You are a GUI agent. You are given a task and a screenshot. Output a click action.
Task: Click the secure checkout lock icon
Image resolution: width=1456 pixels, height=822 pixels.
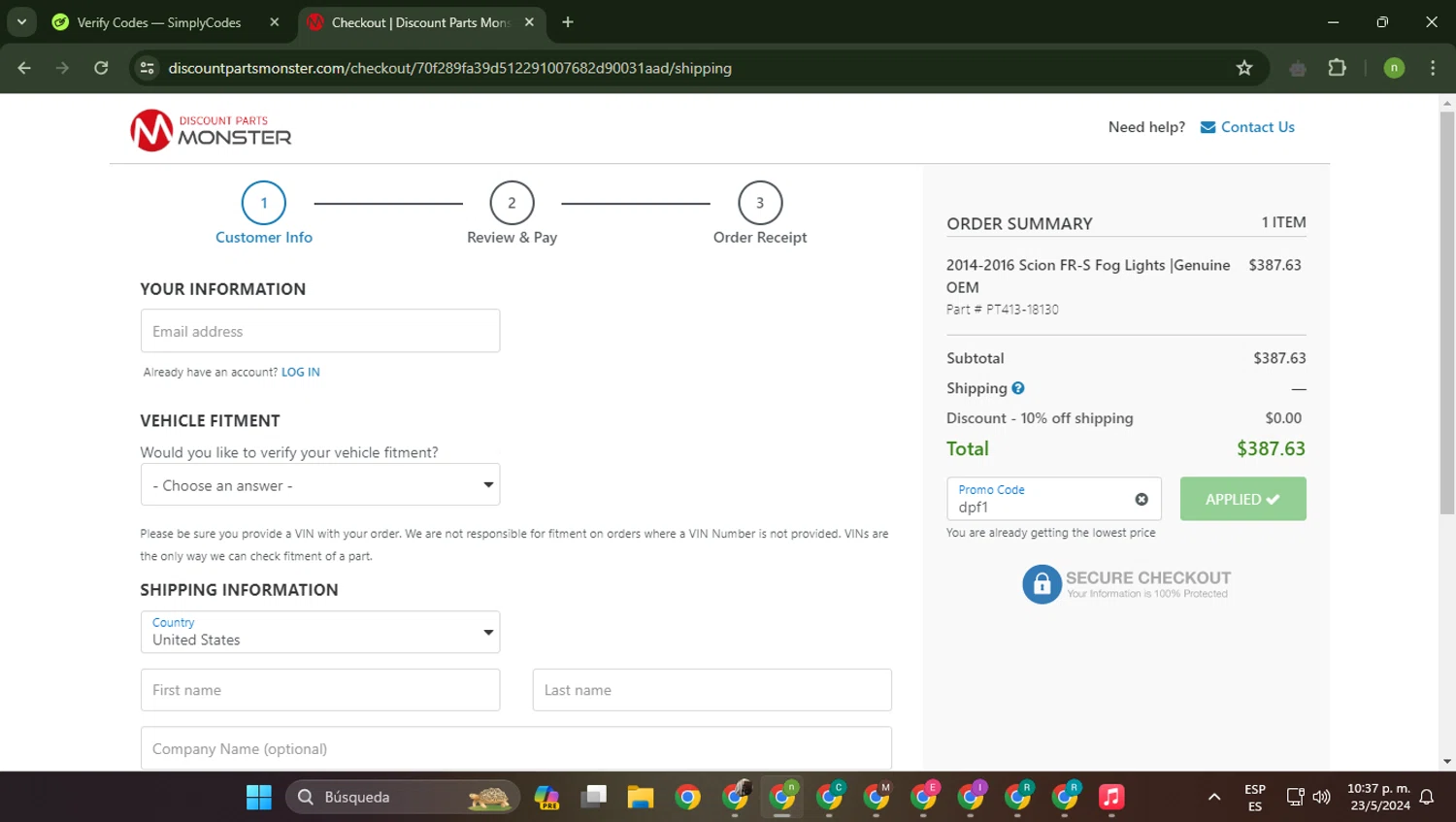point(1042,584)
